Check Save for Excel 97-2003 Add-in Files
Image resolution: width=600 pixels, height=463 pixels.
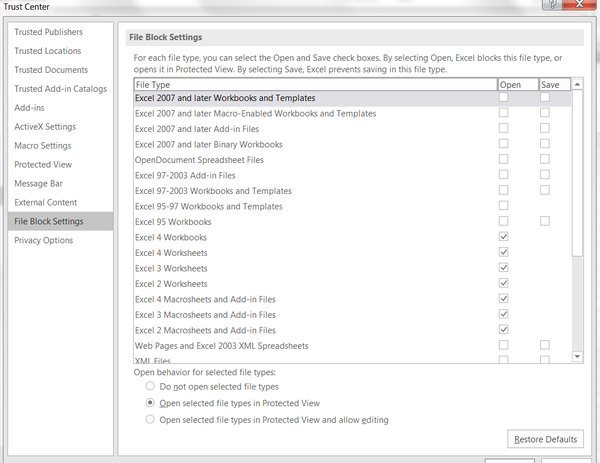click(545, 174)
